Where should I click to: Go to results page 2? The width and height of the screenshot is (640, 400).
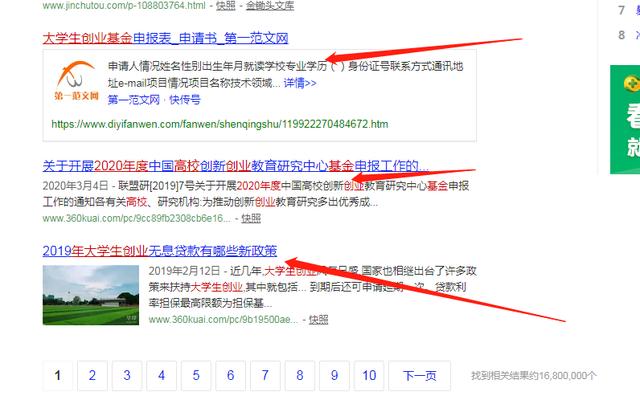(92, 376)
